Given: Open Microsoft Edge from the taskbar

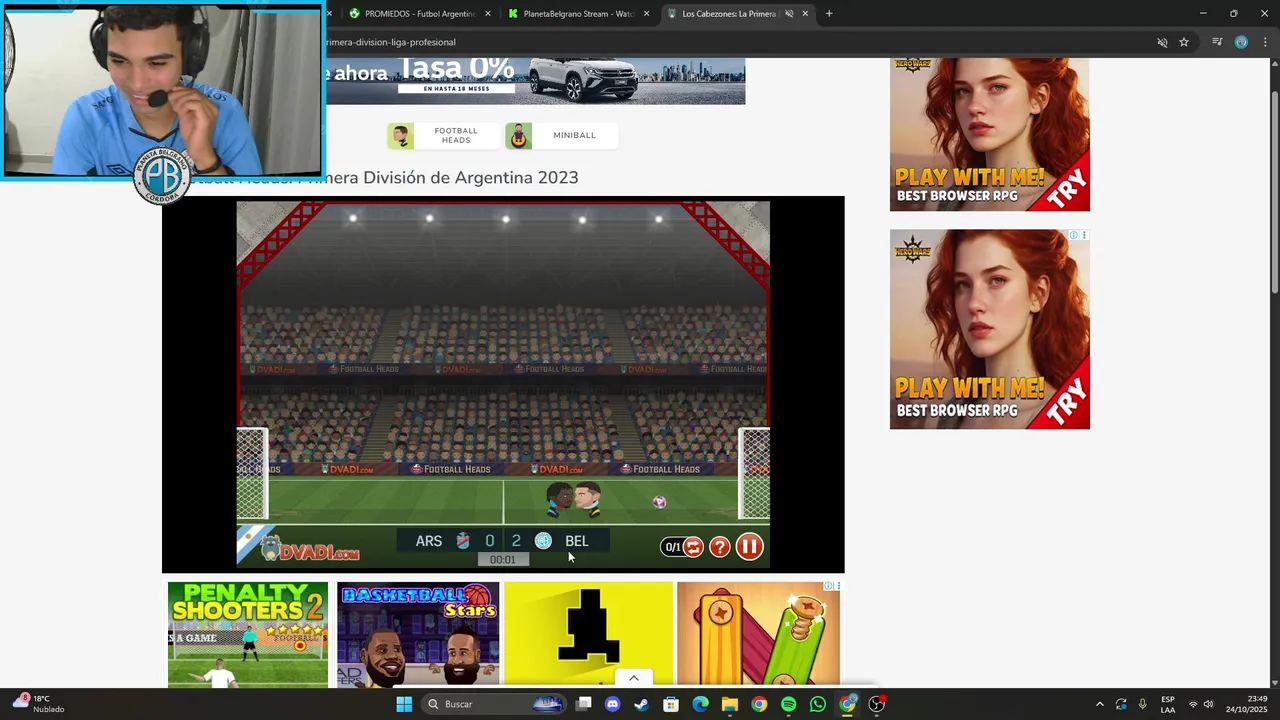Looking at the screenshot, I should tap(701, 704).
